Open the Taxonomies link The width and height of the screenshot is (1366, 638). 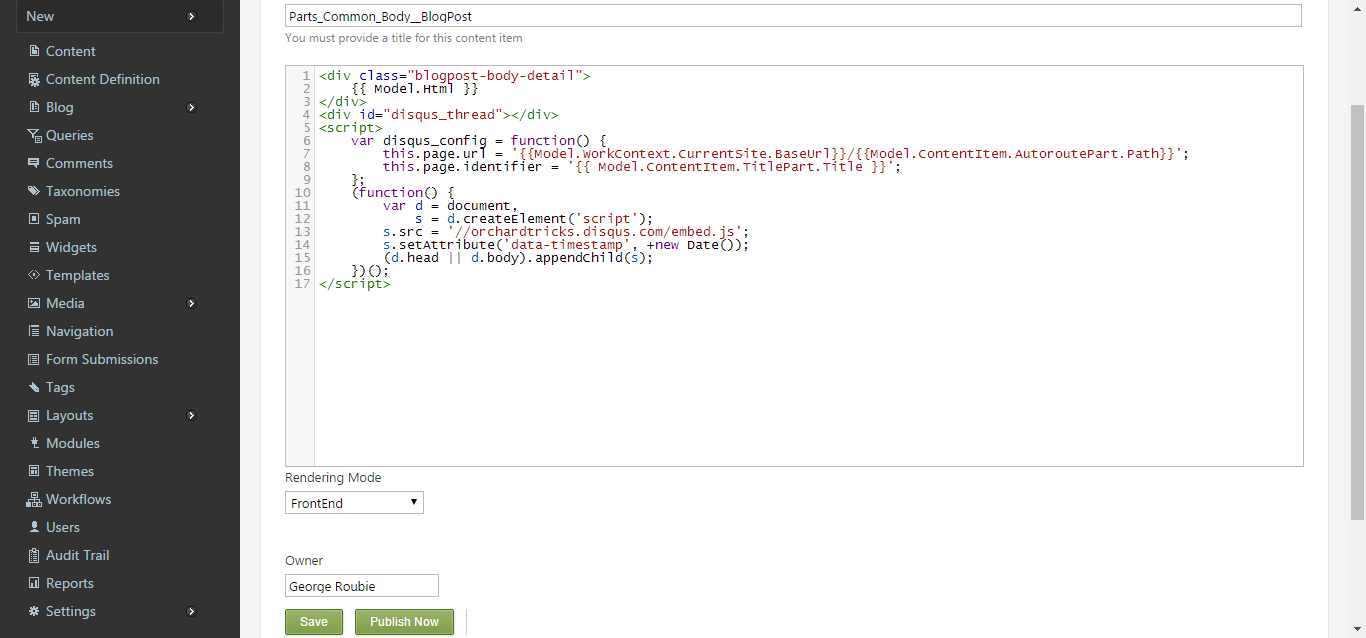(x=83, y=191)
